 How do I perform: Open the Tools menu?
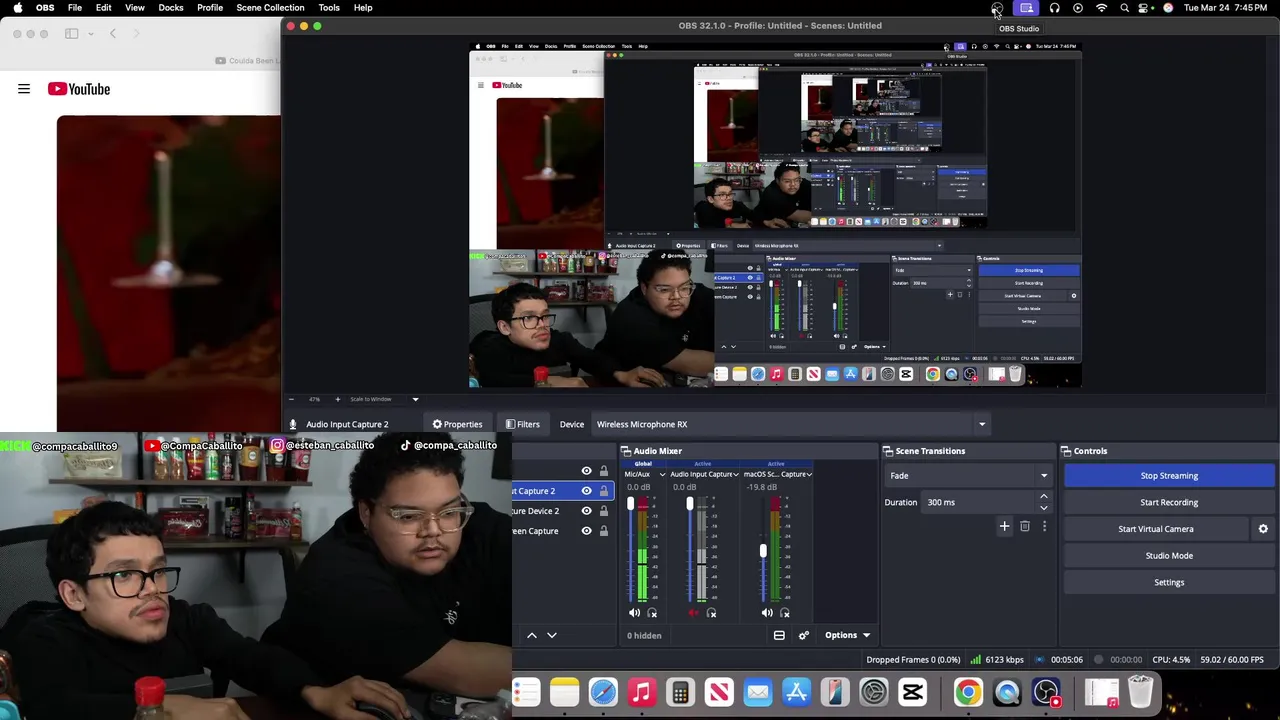click(x=329, y=8)
